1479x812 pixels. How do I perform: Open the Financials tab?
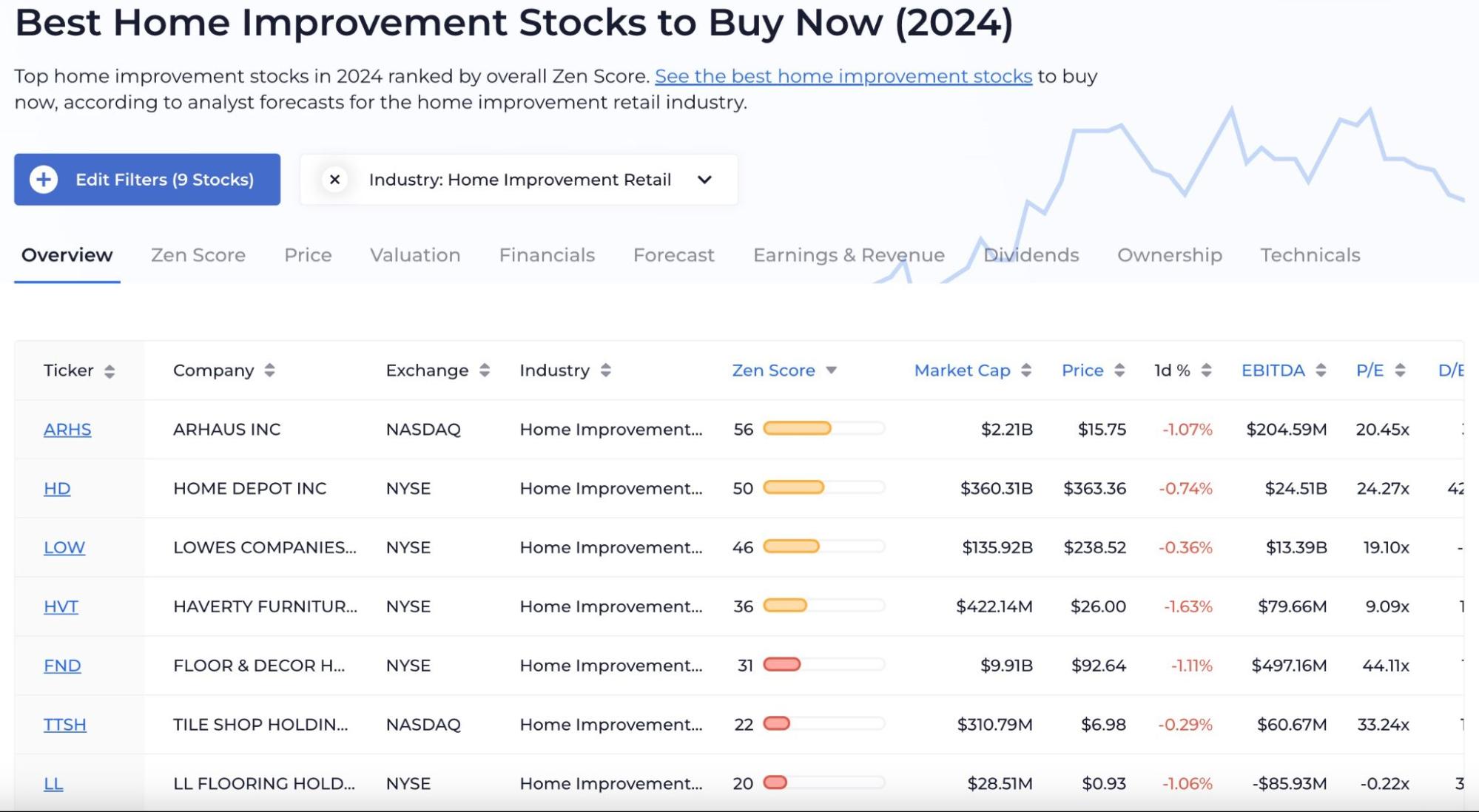point(547,255)
